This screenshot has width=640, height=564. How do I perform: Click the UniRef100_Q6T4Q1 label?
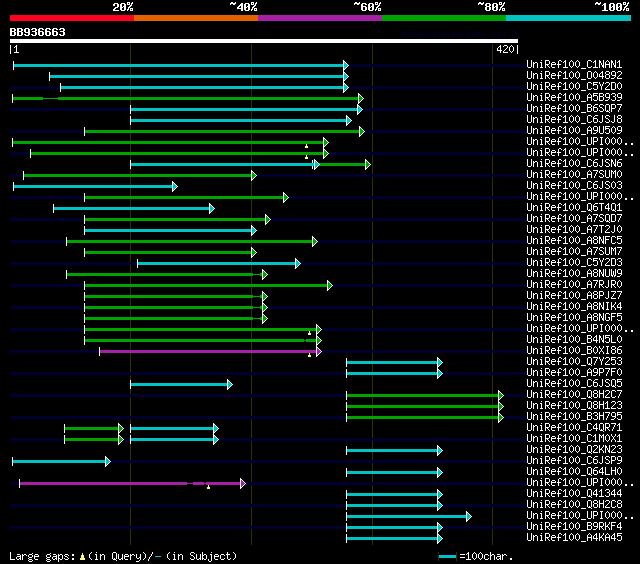574,208
